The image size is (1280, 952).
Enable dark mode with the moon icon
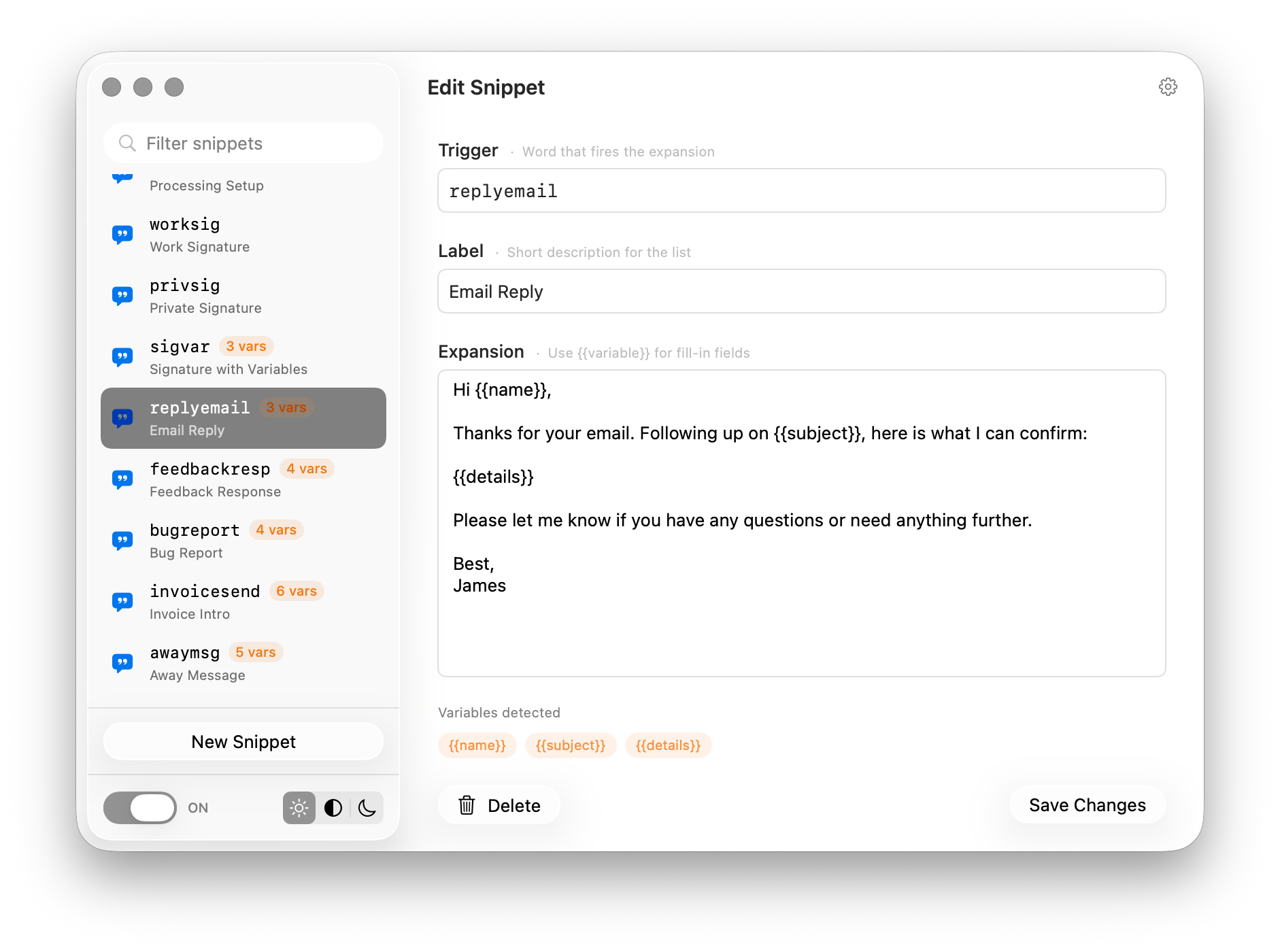pos(367,808)
